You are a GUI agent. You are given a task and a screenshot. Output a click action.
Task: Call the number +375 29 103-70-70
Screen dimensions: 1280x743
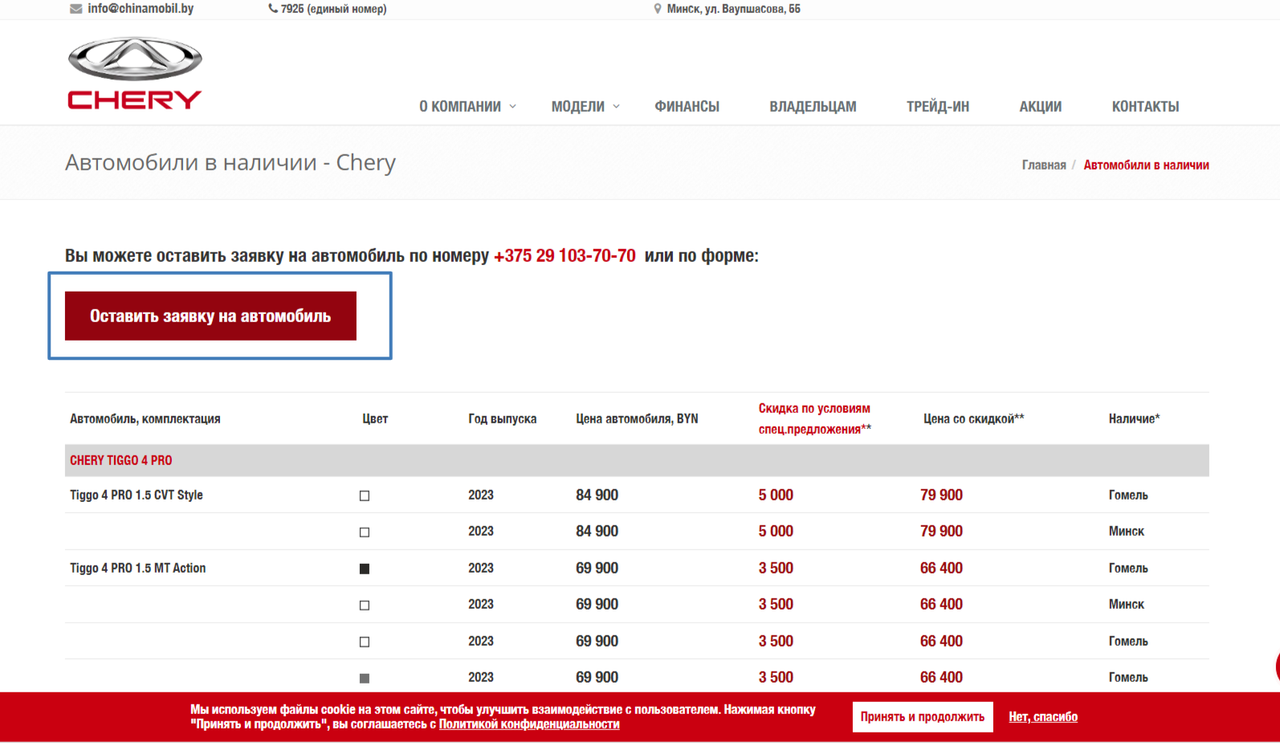click(x=565, y=255)
